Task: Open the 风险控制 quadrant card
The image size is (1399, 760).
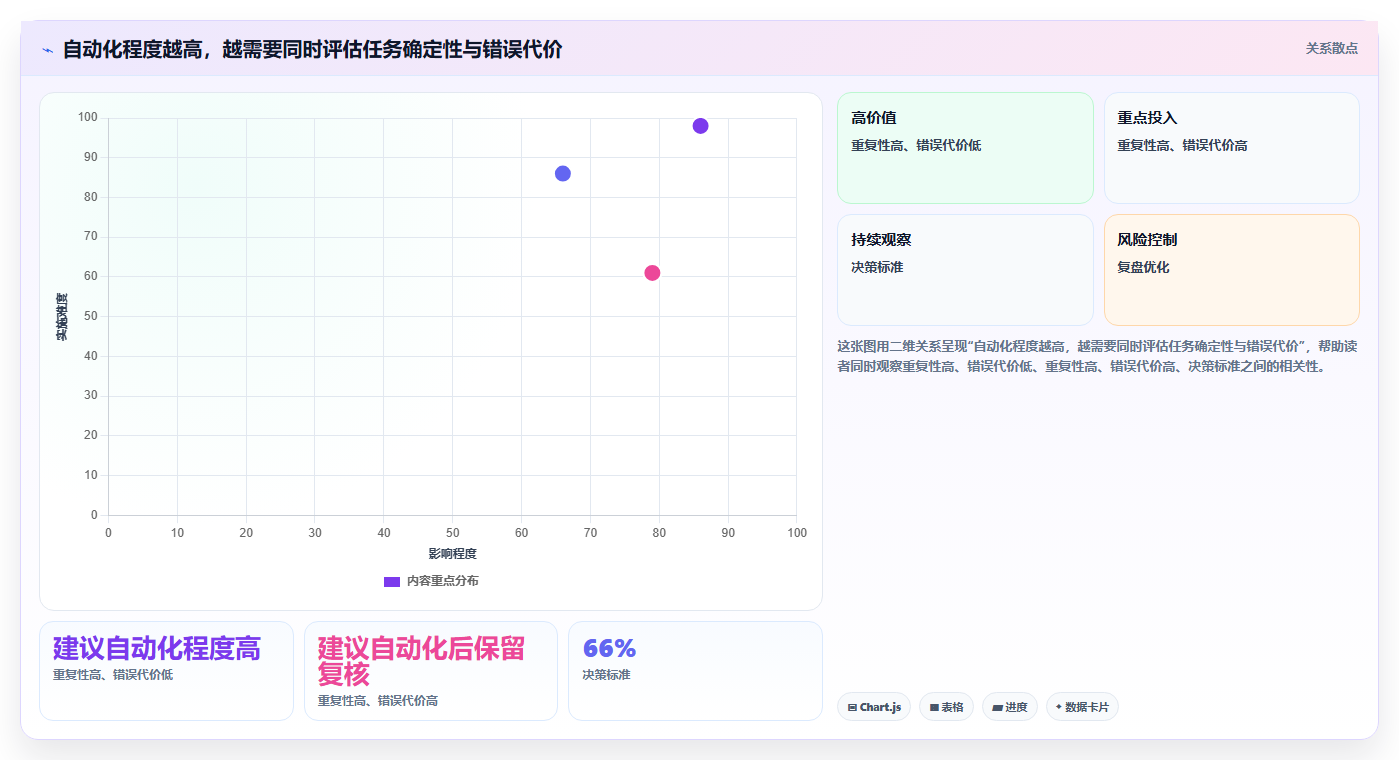Action: coord(1232,270)
